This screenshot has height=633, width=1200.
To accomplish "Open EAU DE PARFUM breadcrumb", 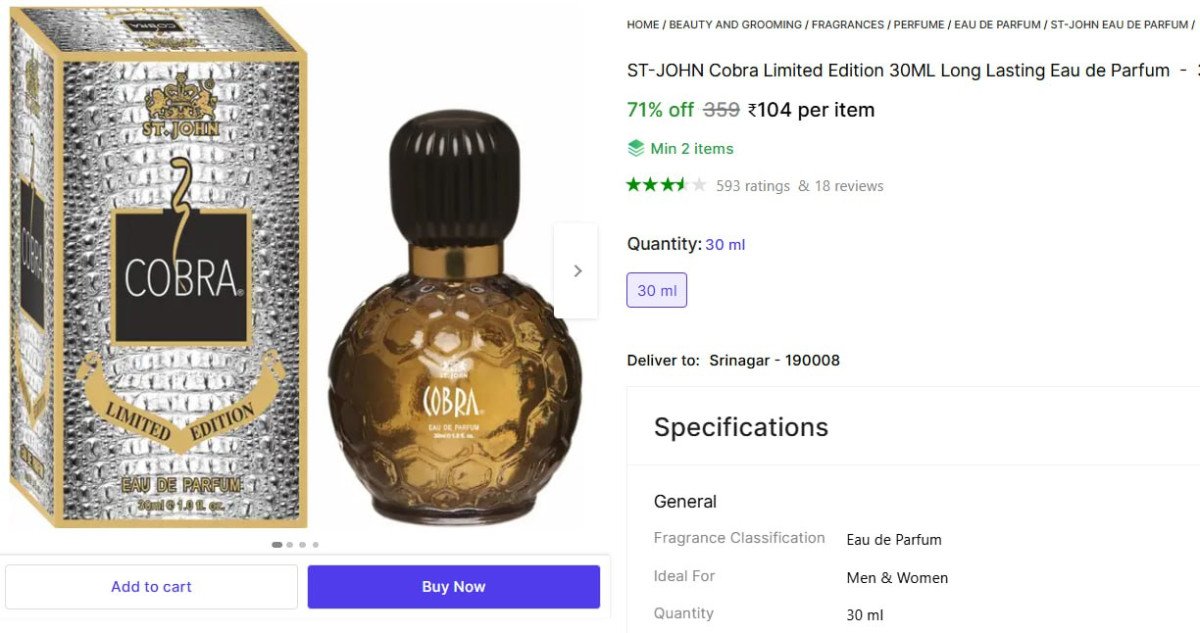I will [997, 24].
